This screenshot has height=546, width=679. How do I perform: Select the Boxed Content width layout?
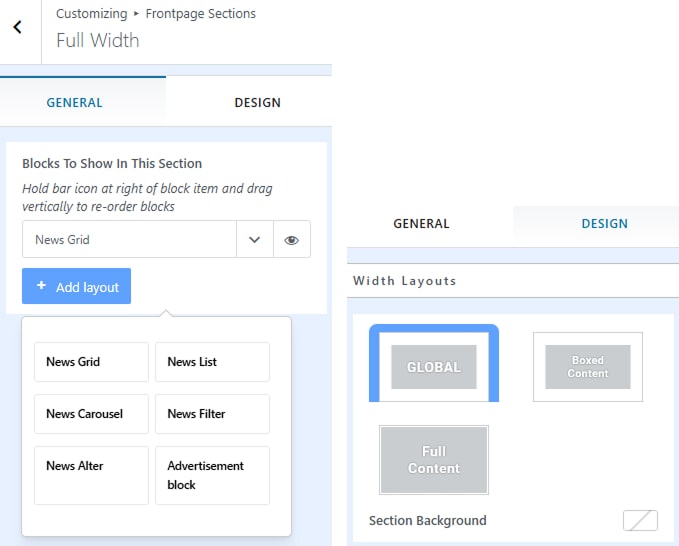click(587, 366)
